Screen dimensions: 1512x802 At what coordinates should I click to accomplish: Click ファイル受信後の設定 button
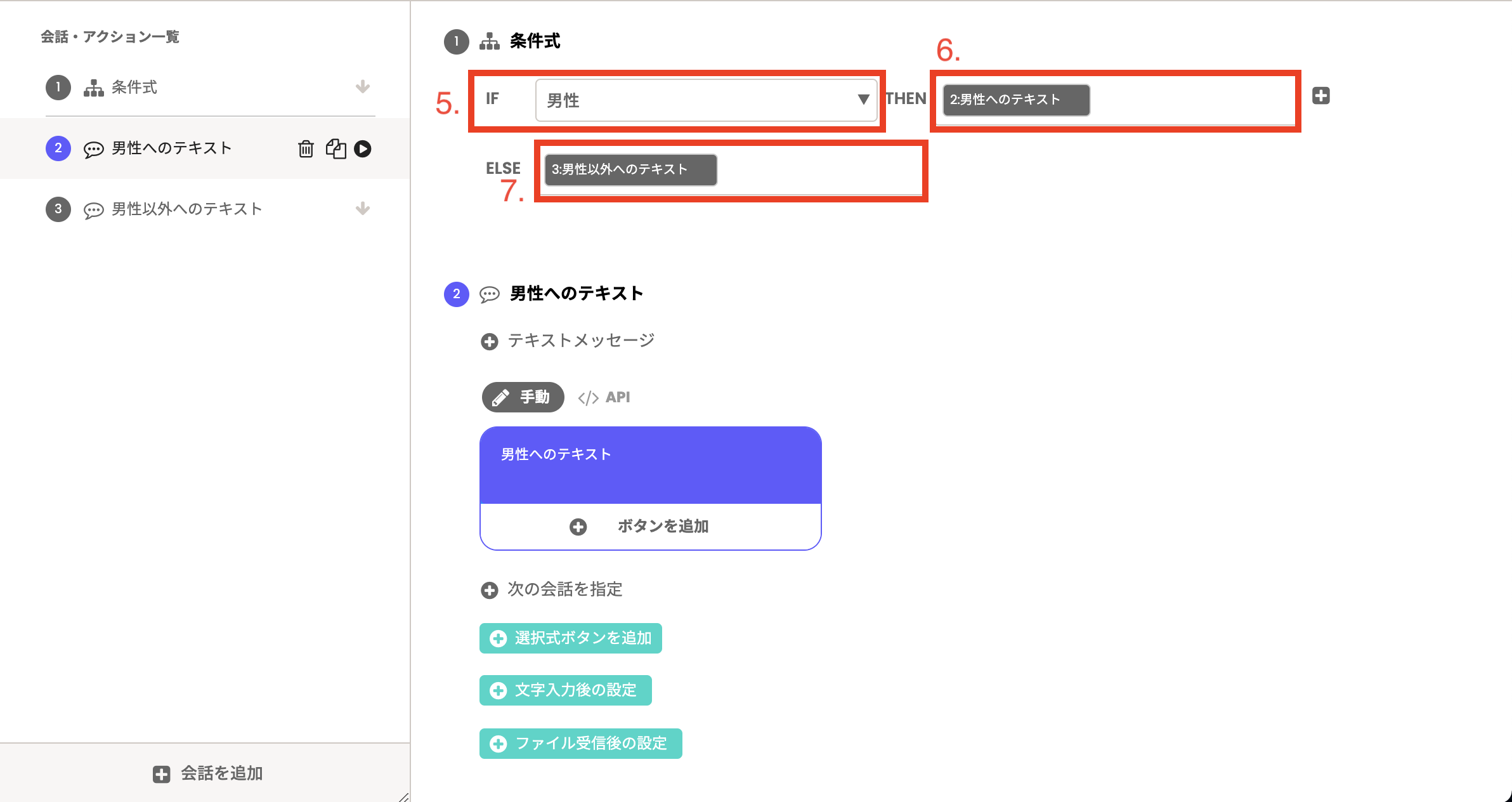(581, 744)
